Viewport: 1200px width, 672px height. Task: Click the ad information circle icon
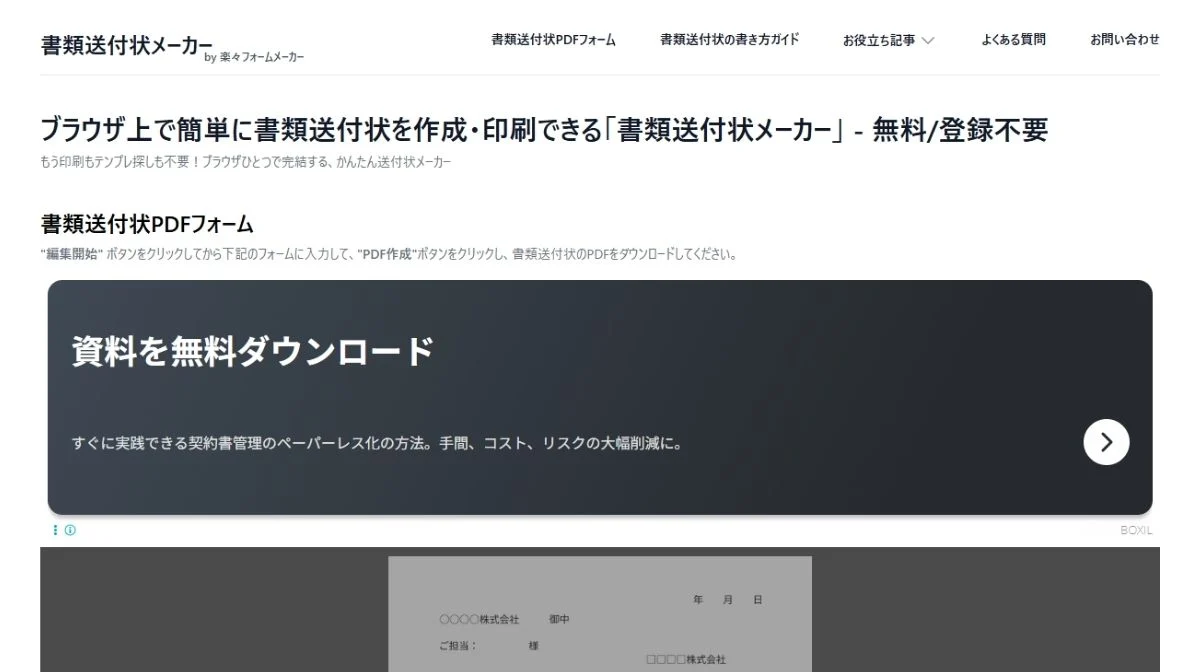pyautogui.click(x=68, y=530)
